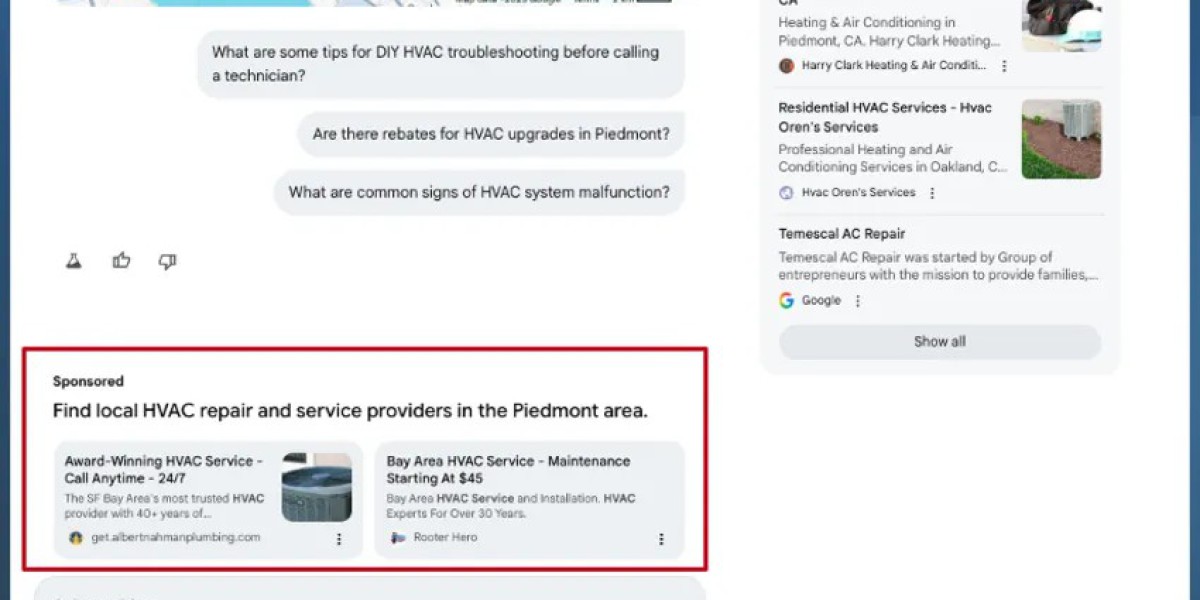Select the HVAC rebates in Piedmont suggestion
This screenshot has width=1200, height=600.
(491, 134)
